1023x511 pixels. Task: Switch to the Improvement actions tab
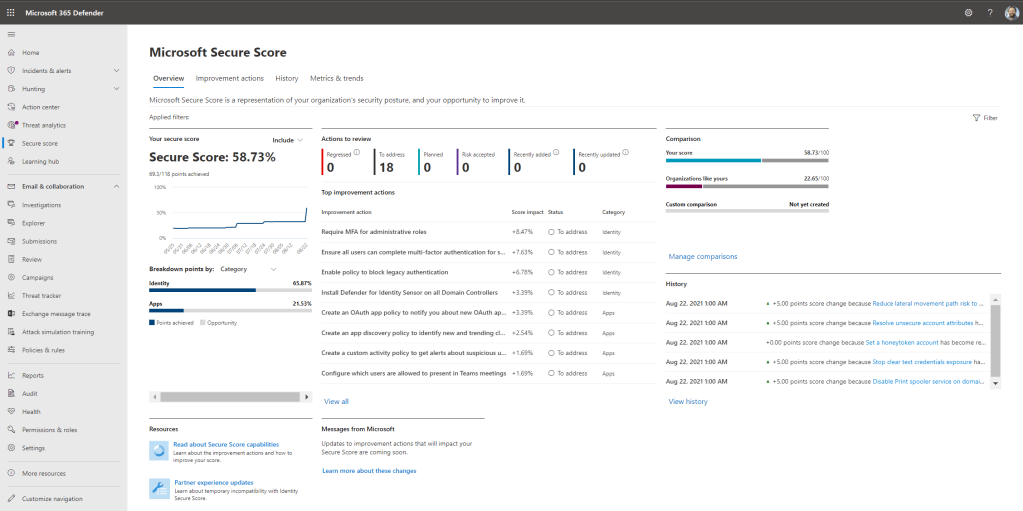(x=229, y=78)
